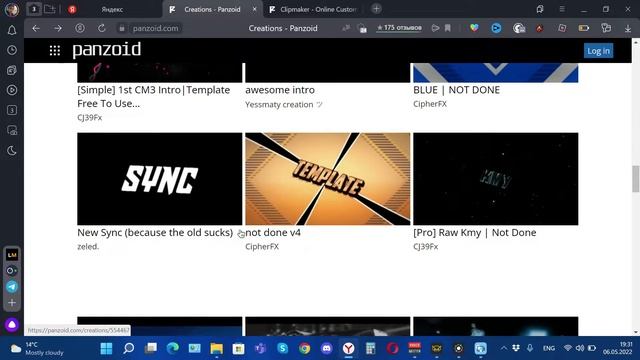Open Skype from the taskbar

click(x=282, y=348)
